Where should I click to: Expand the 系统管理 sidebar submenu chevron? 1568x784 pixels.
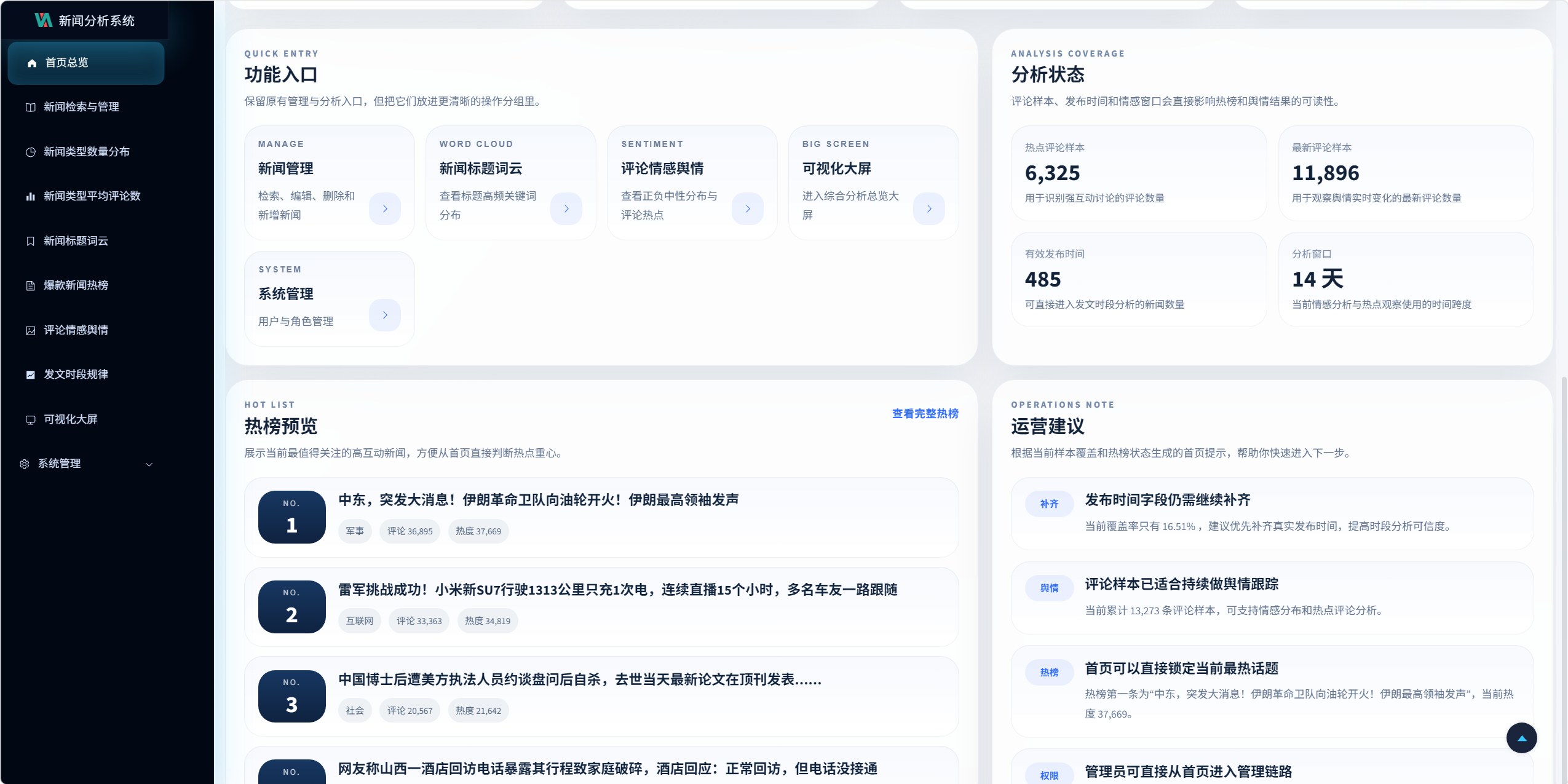pos(149,464)
